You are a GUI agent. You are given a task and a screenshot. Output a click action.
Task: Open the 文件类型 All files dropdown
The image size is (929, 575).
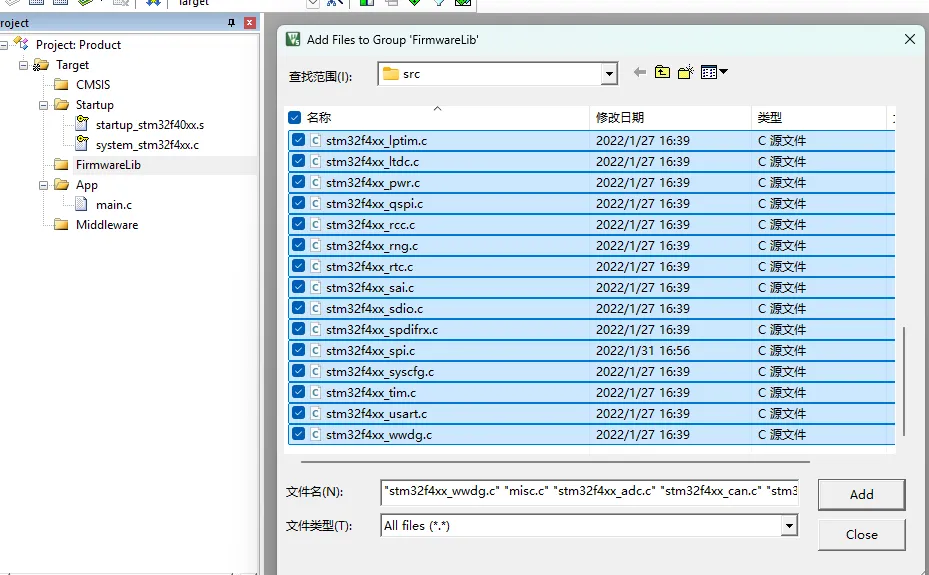[789, 525]
